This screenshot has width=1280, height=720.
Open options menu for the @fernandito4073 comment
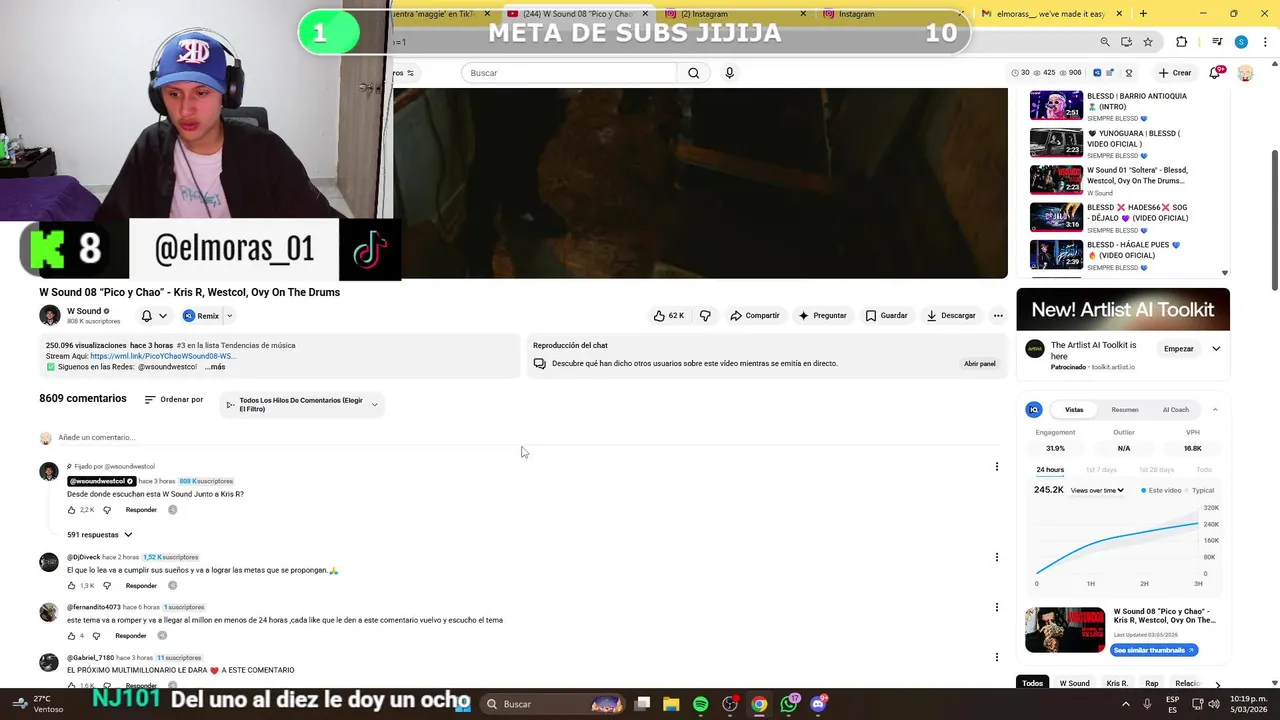click(x=996, y=607)
